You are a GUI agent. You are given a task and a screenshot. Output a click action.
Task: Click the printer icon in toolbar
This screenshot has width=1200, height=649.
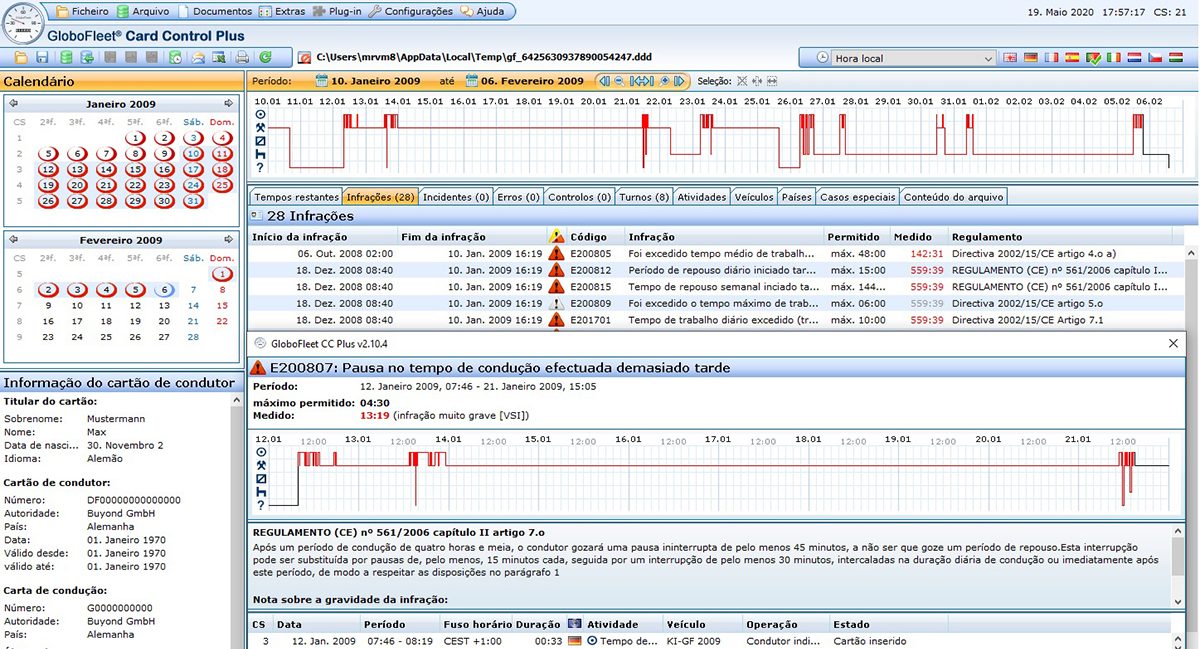pyautogui.click(x=241, y=57)
